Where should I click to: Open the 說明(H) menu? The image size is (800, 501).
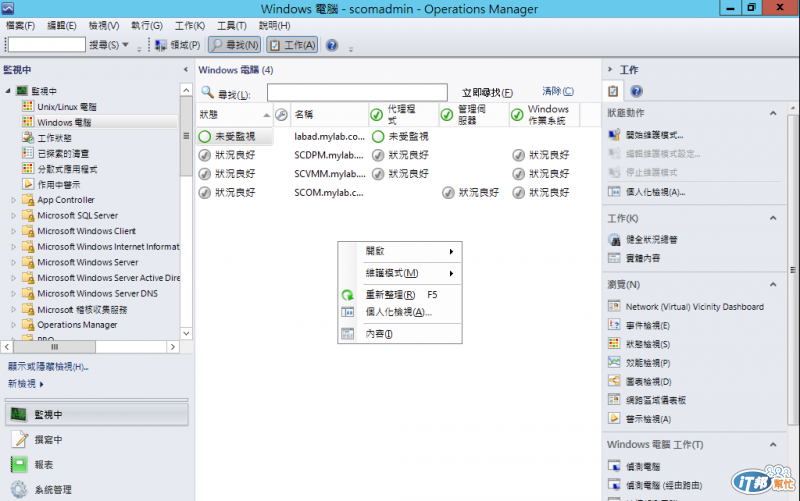tap(274, 26)
